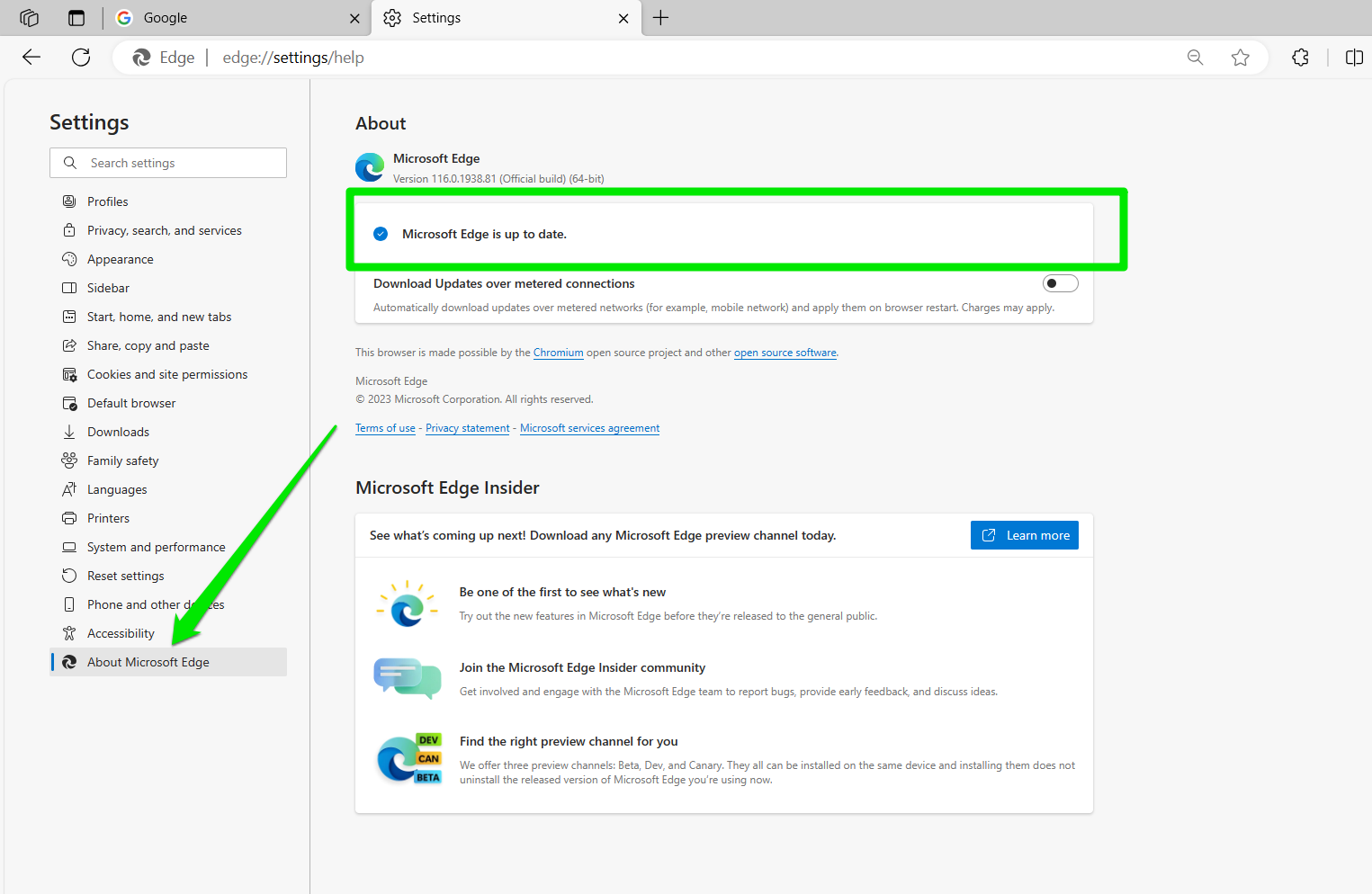Viewport: 1372px width, 894px height.
Task: Toggle Download Updates over metered connections
Action: [1060, 283]
